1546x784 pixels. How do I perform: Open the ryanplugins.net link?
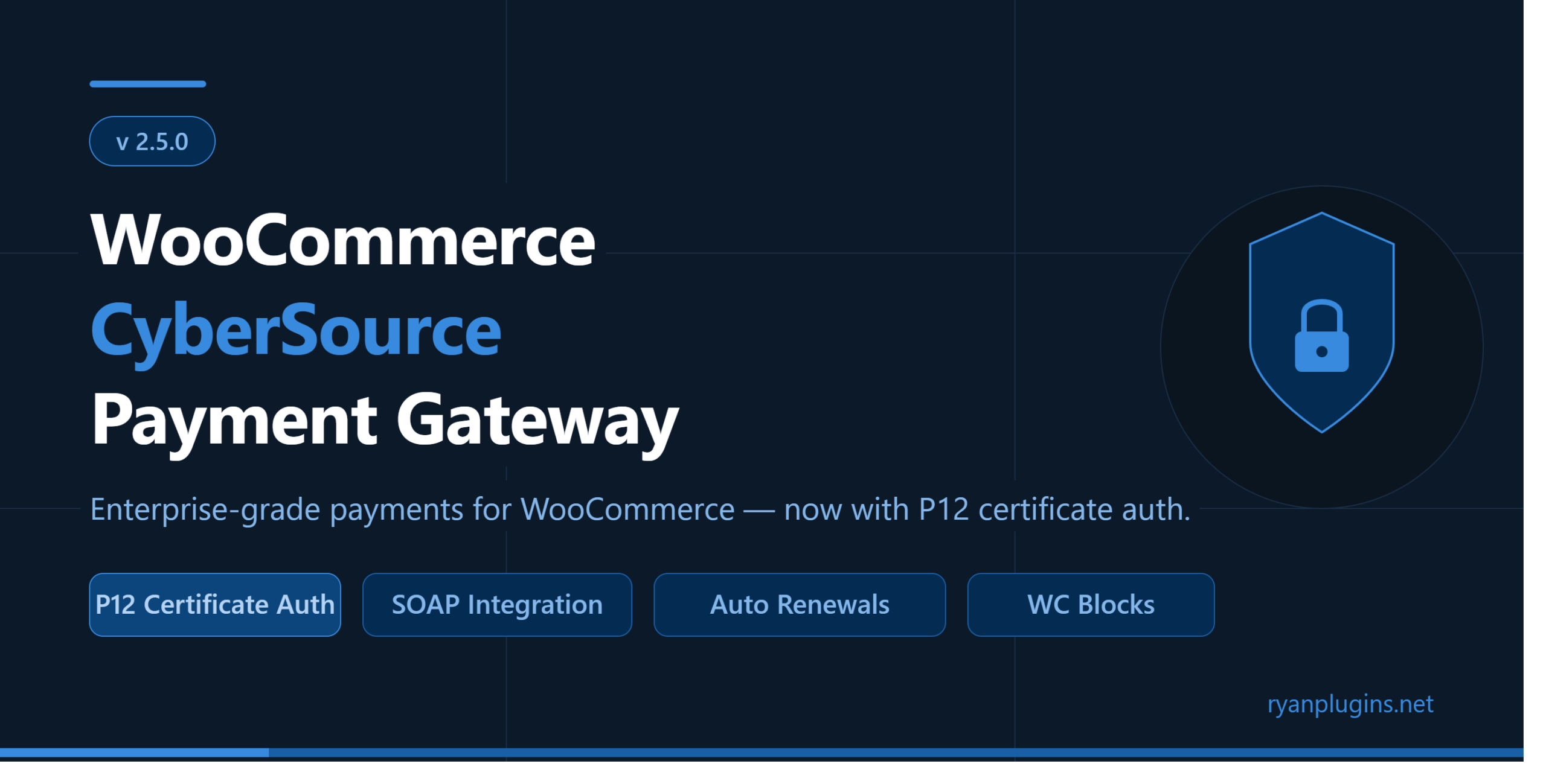click(x=1350, y=704)
